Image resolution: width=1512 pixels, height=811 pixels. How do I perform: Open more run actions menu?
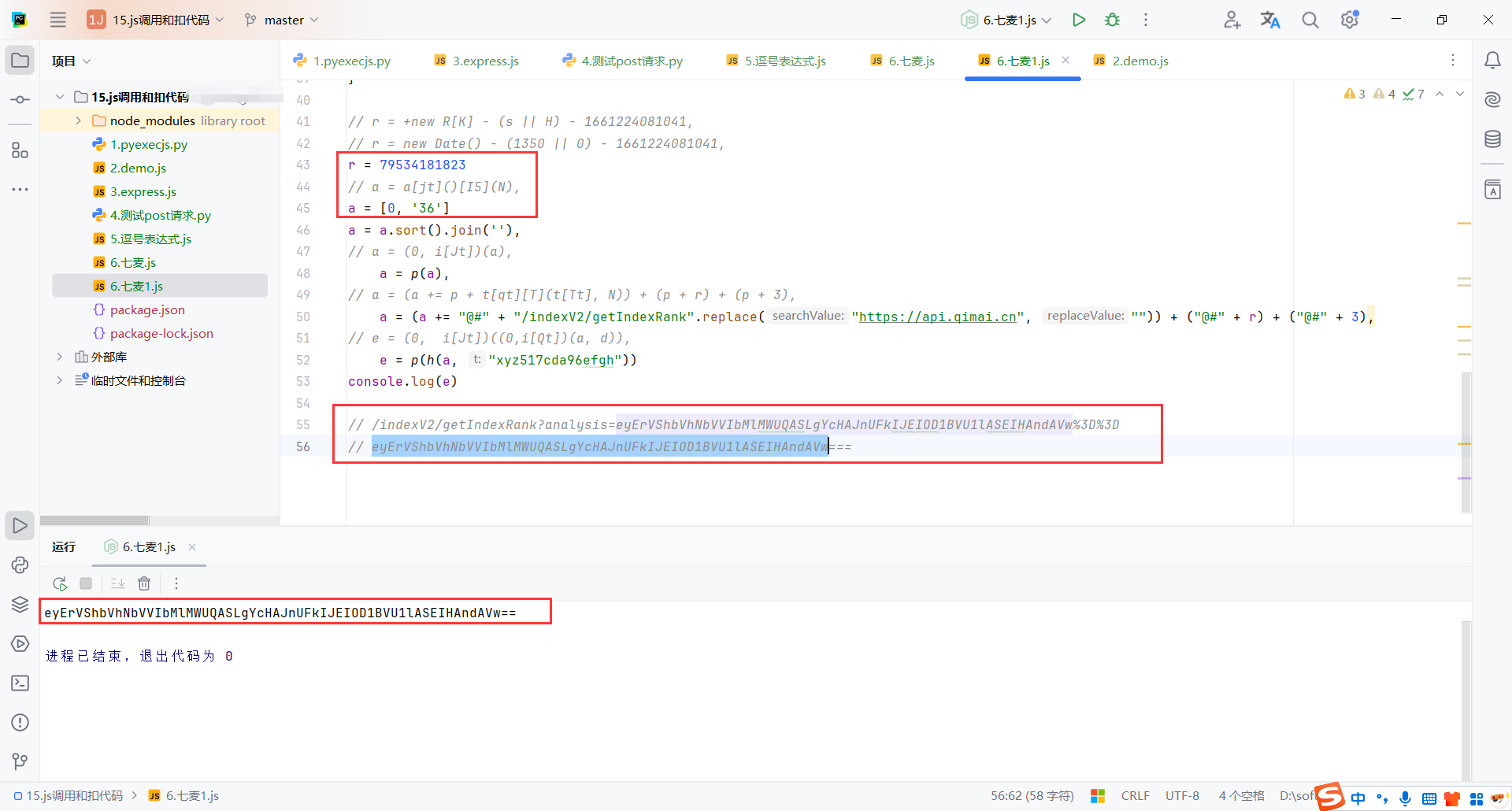pos(1146,20)
